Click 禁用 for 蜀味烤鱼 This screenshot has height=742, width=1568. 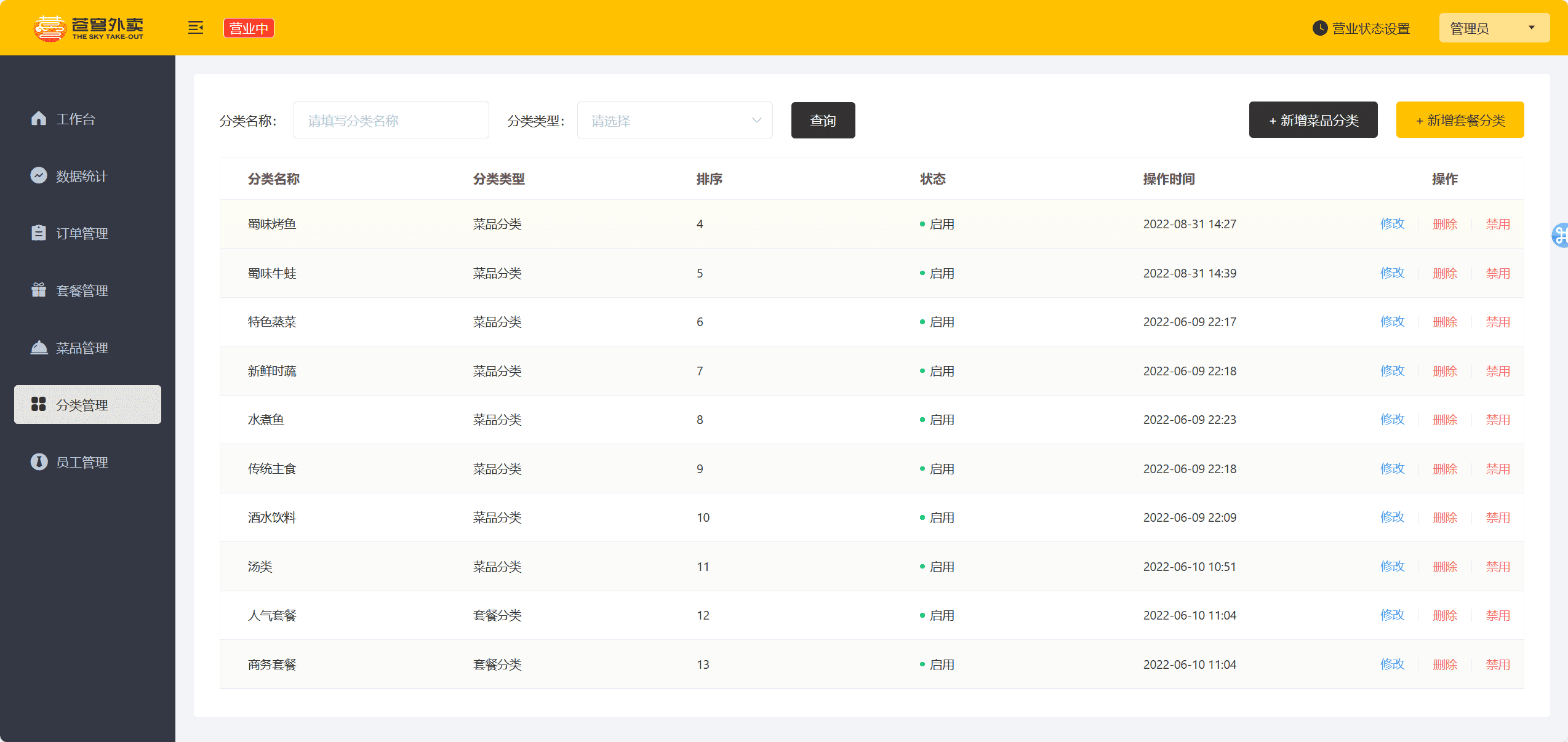click(x=1498, y=224)
